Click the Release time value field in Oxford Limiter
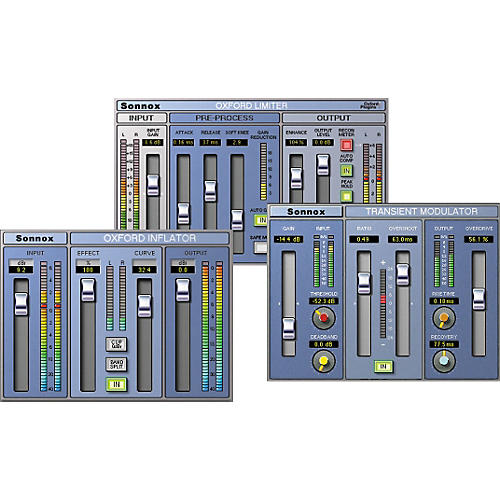500x500 pixels. point(210,142)
